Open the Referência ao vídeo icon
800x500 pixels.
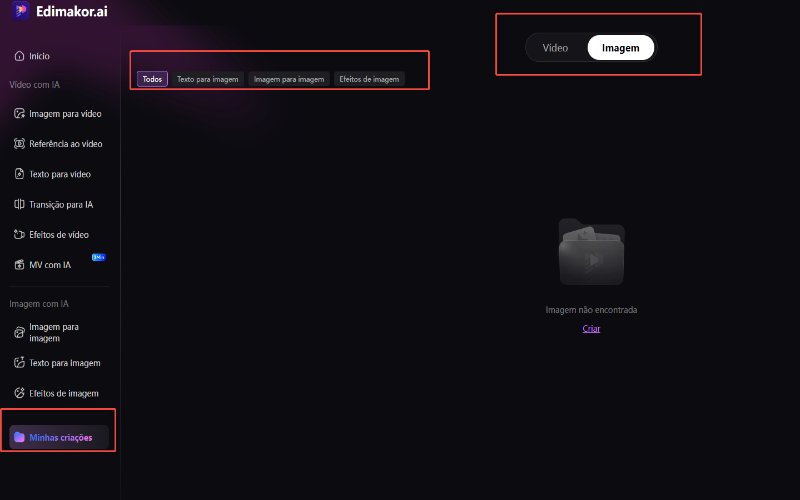click(x=19, y=144)
